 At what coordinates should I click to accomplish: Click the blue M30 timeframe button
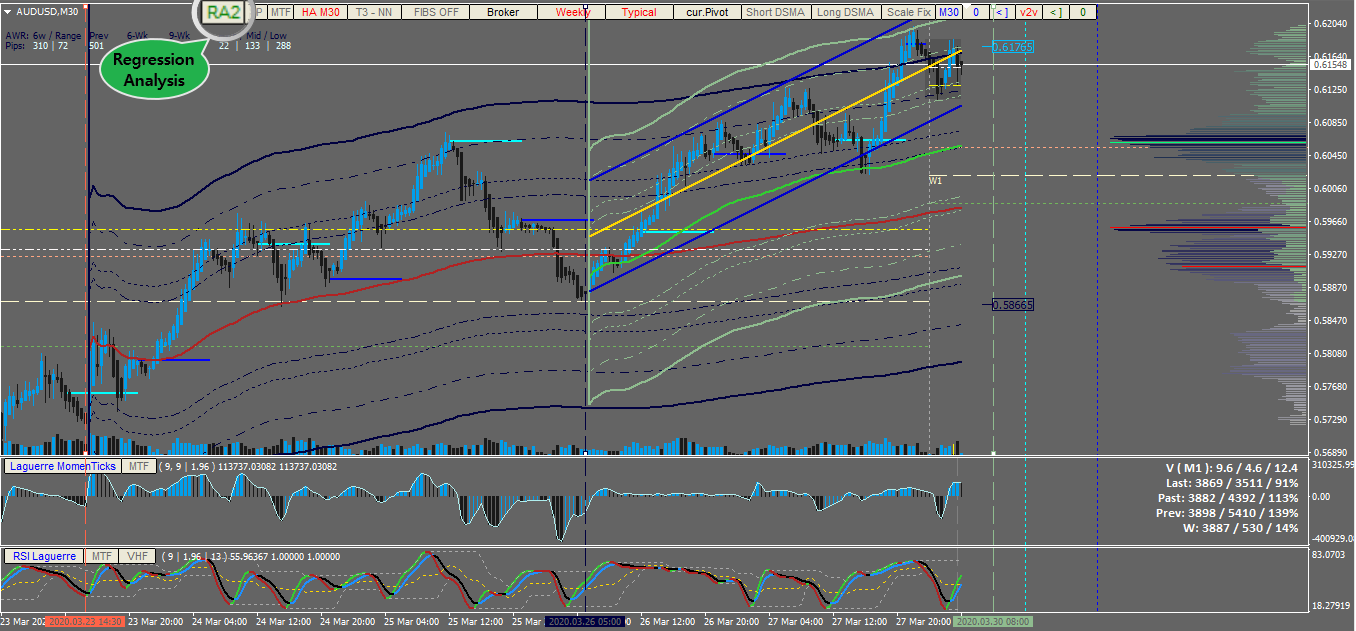tap(948, 12)
